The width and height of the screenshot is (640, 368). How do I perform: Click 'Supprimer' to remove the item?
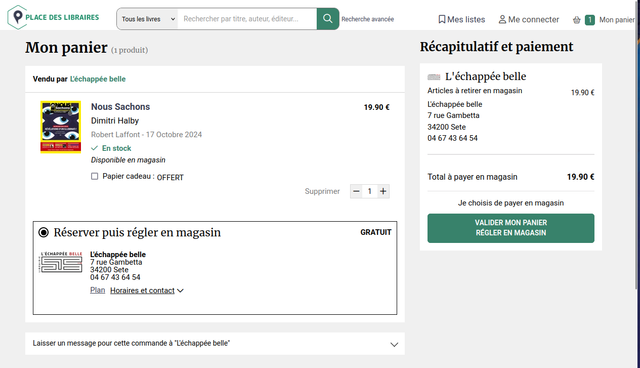point(322,191)
